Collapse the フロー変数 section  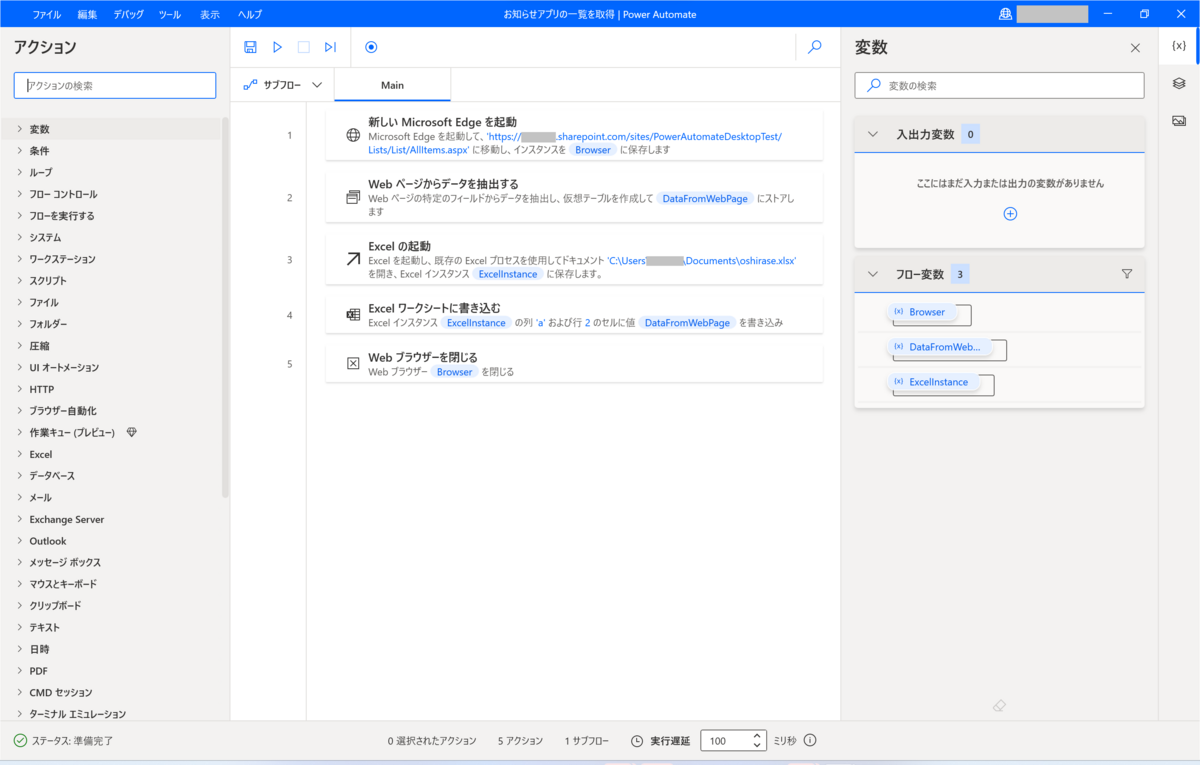(x=872, y=274)
